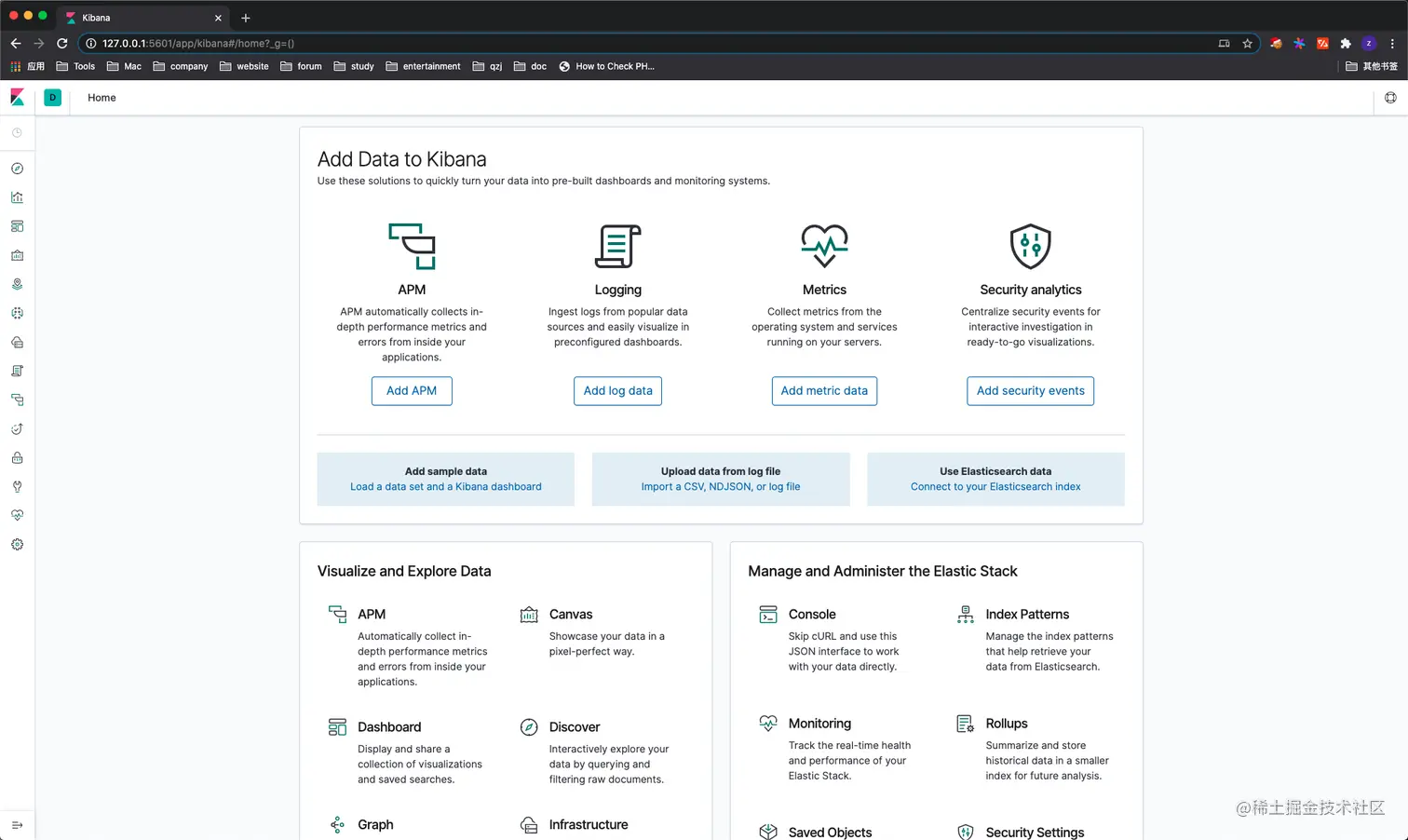
Task: Open Graph in Visualize and Explore Data
Action: pos(375,825)
